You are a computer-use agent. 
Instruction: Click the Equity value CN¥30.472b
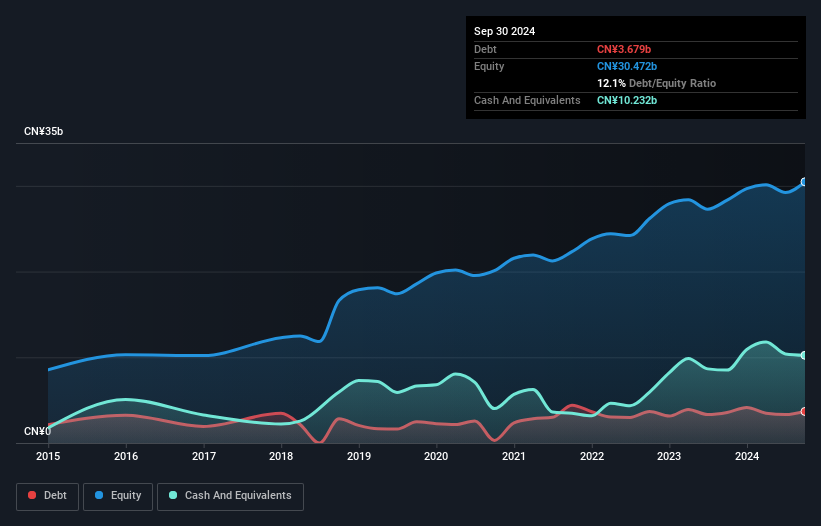point(627,66)
